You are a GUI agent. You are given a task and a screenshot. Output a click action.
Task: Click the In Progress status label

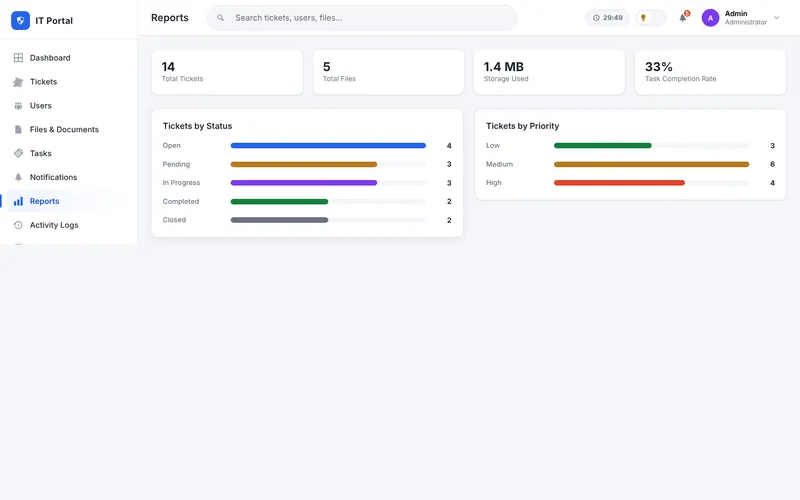(181, 183)
